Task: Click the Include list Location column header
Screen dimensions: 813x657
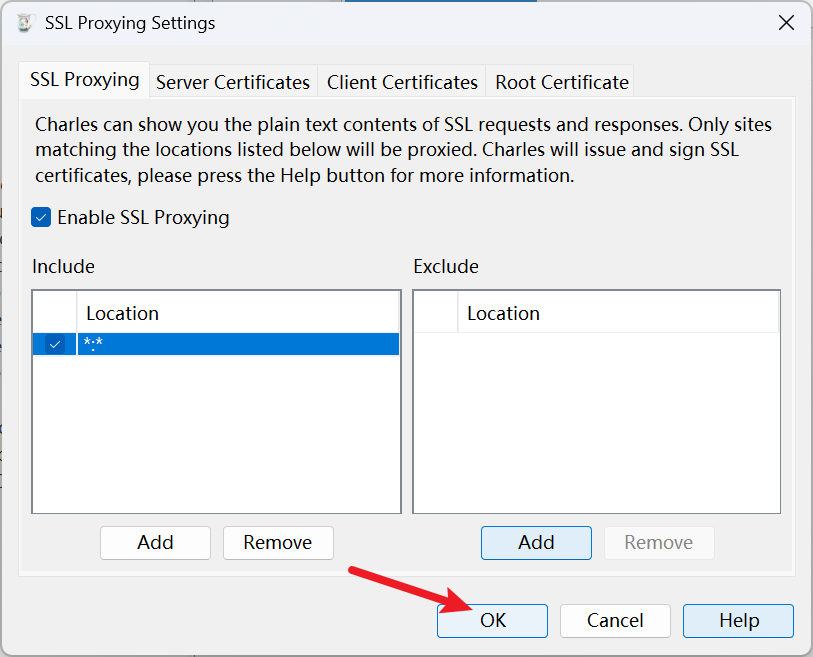Action: point(238,313)
